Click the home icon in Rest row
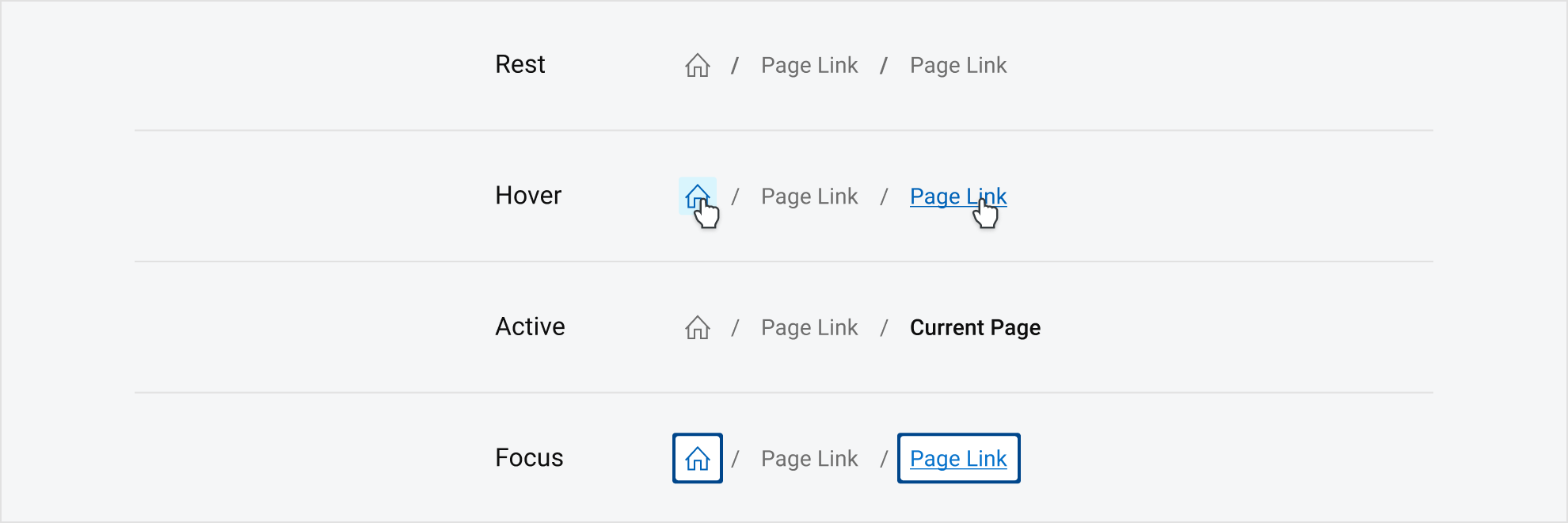 pyautogui.click(x=698, y=65)
